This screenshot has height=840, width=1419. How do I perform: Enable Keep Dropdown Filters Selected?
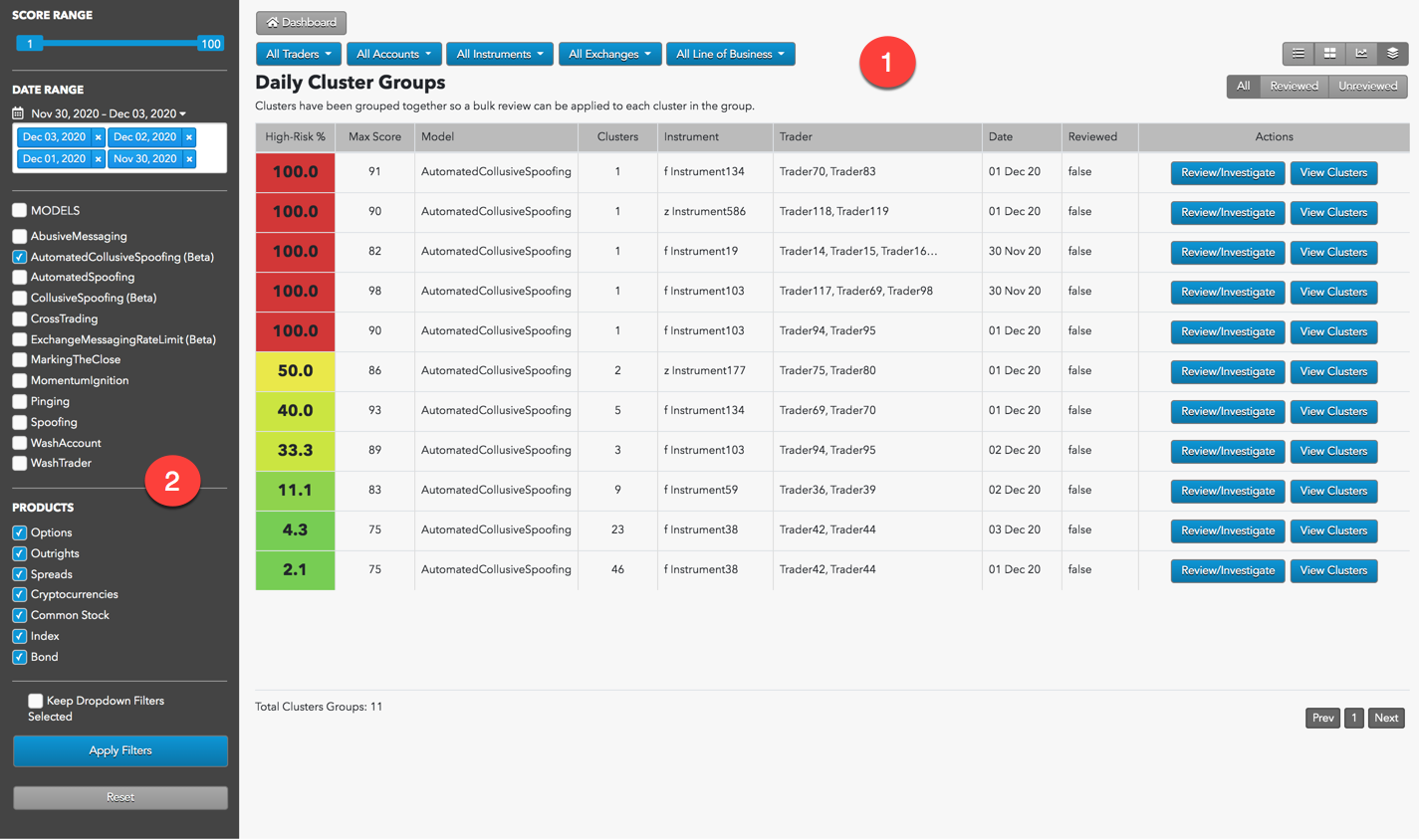point(35,701)
